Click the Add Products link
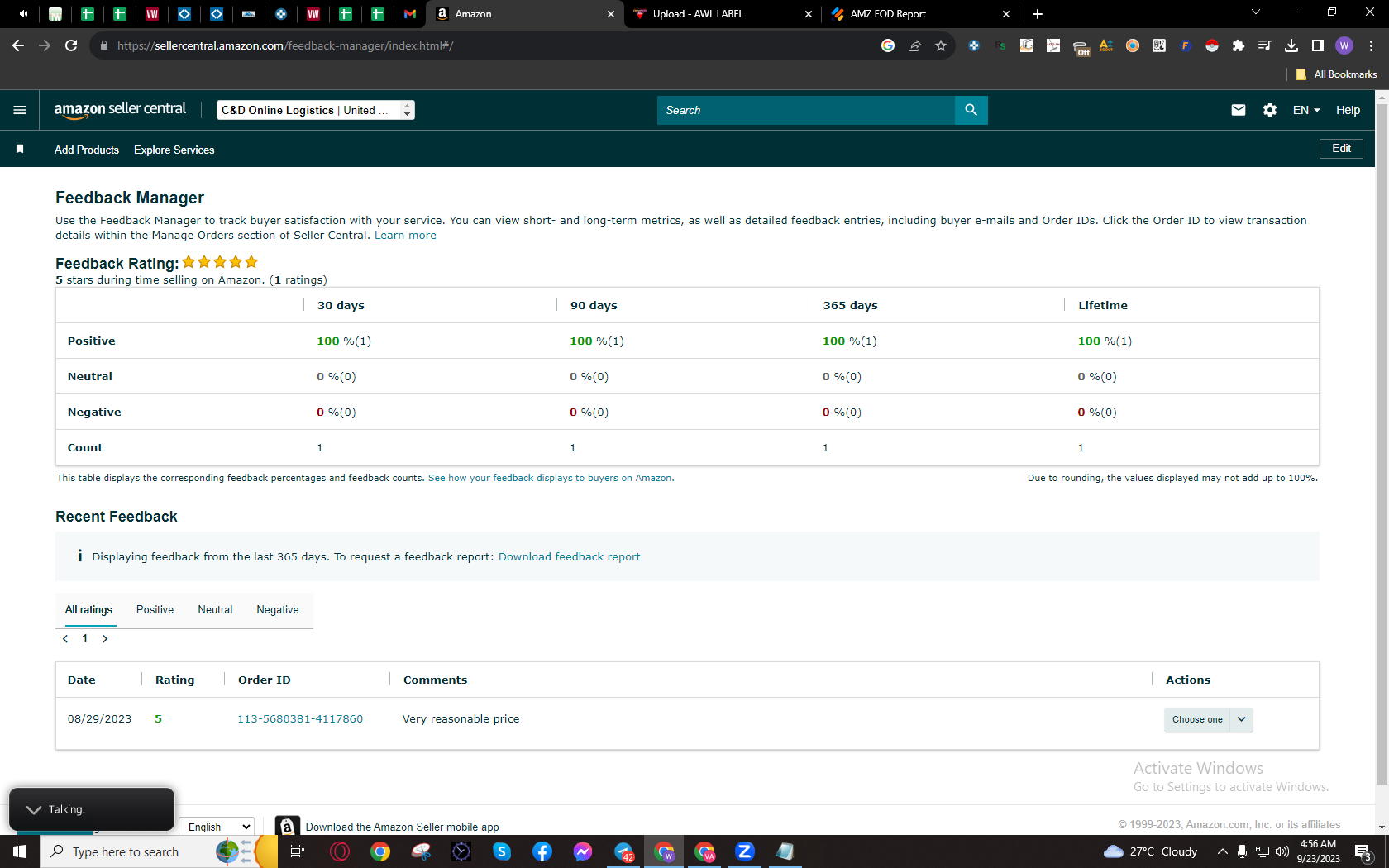 pos(87,150)
